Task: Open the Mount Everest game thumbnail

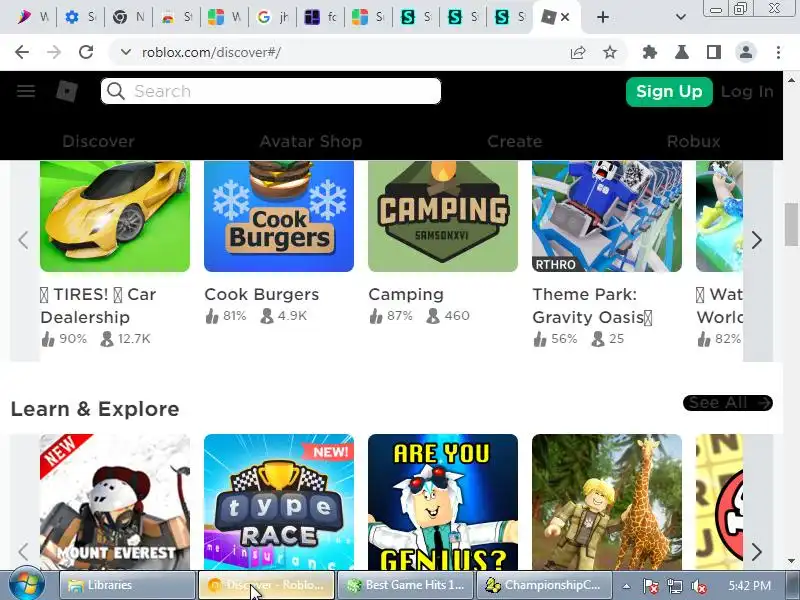Action: (x=115, y=502)
